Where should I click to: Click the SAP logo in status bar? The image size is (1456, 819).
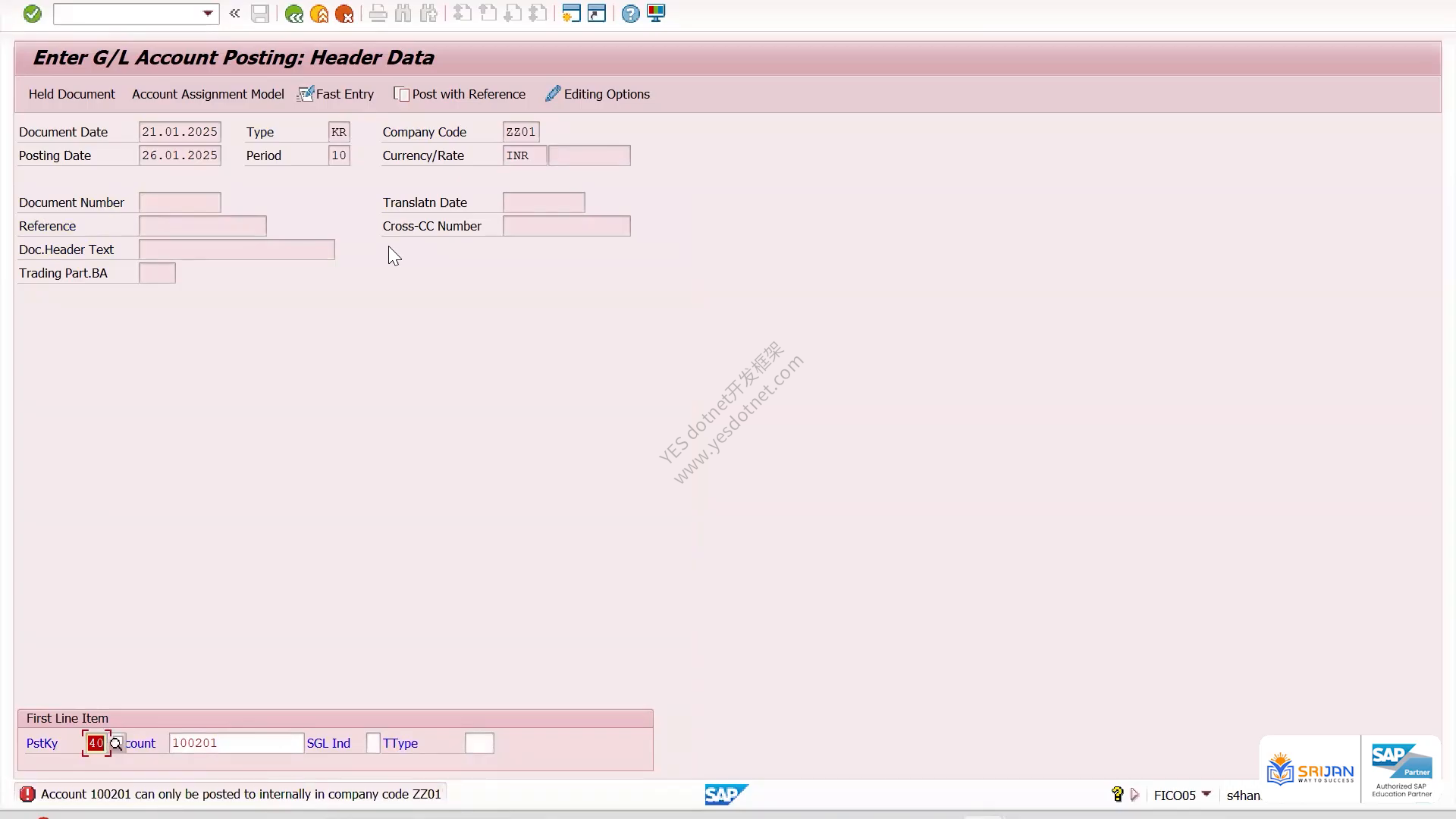pyautogui.click(x=726, y=794)
